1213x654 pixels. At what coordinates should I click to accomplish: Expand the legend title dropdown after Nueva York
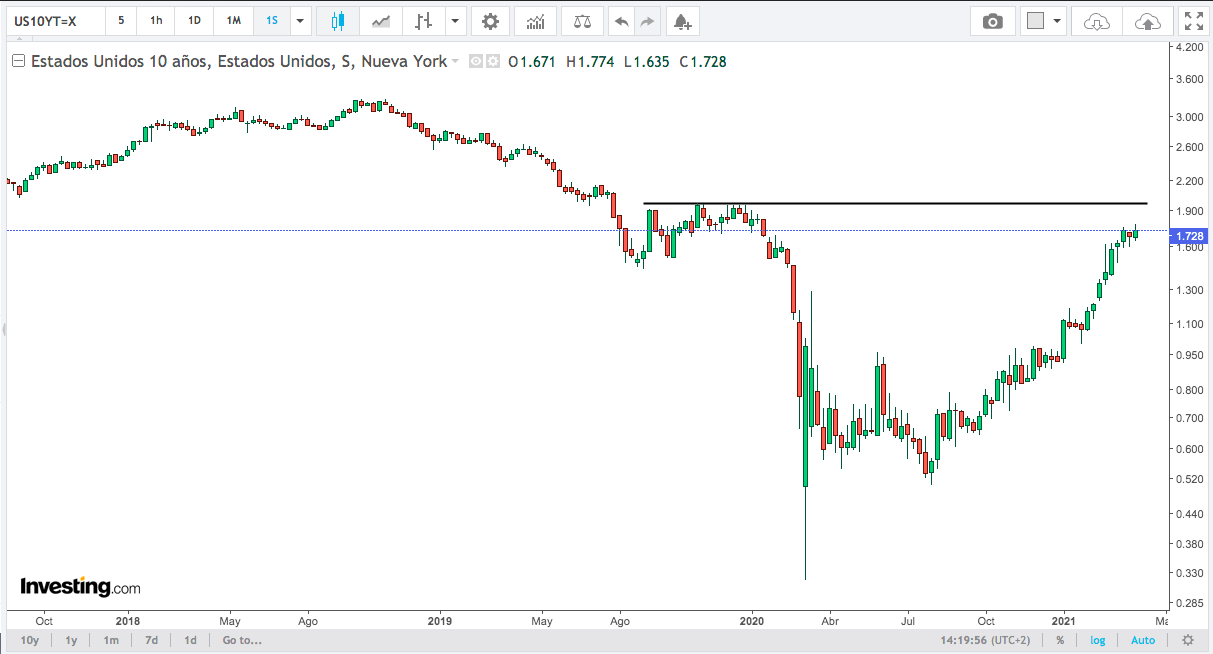coord(456,62)
